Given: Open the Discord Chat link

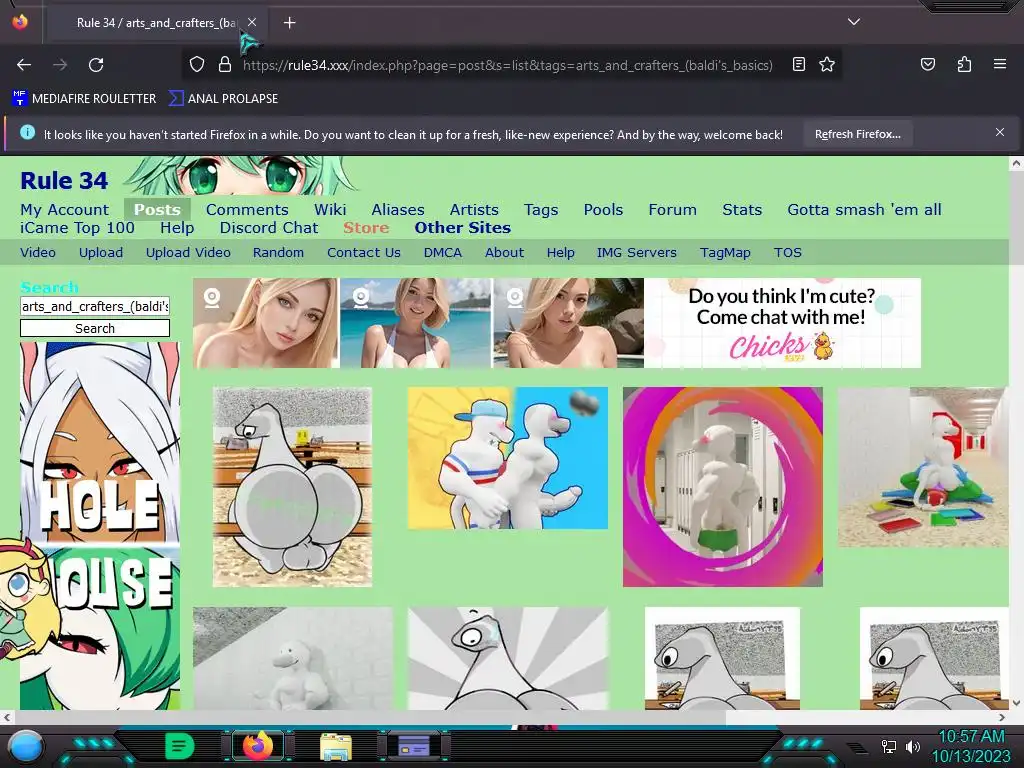Looking at the screenshot, I should (268, 228).
